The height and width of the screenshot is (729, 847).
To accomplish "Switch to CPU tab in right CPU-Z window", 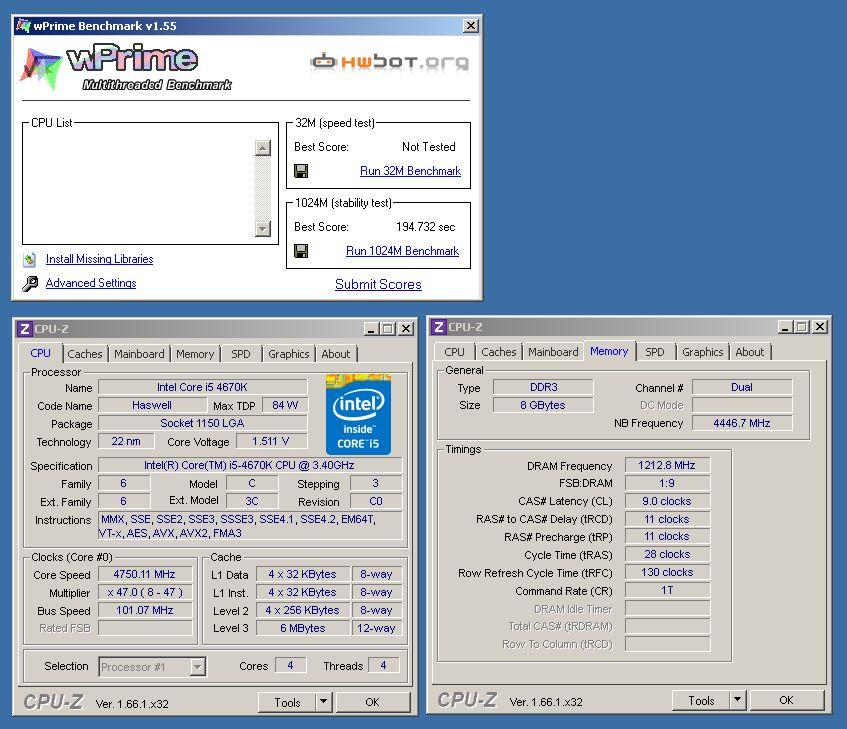I will coord(454,352).
